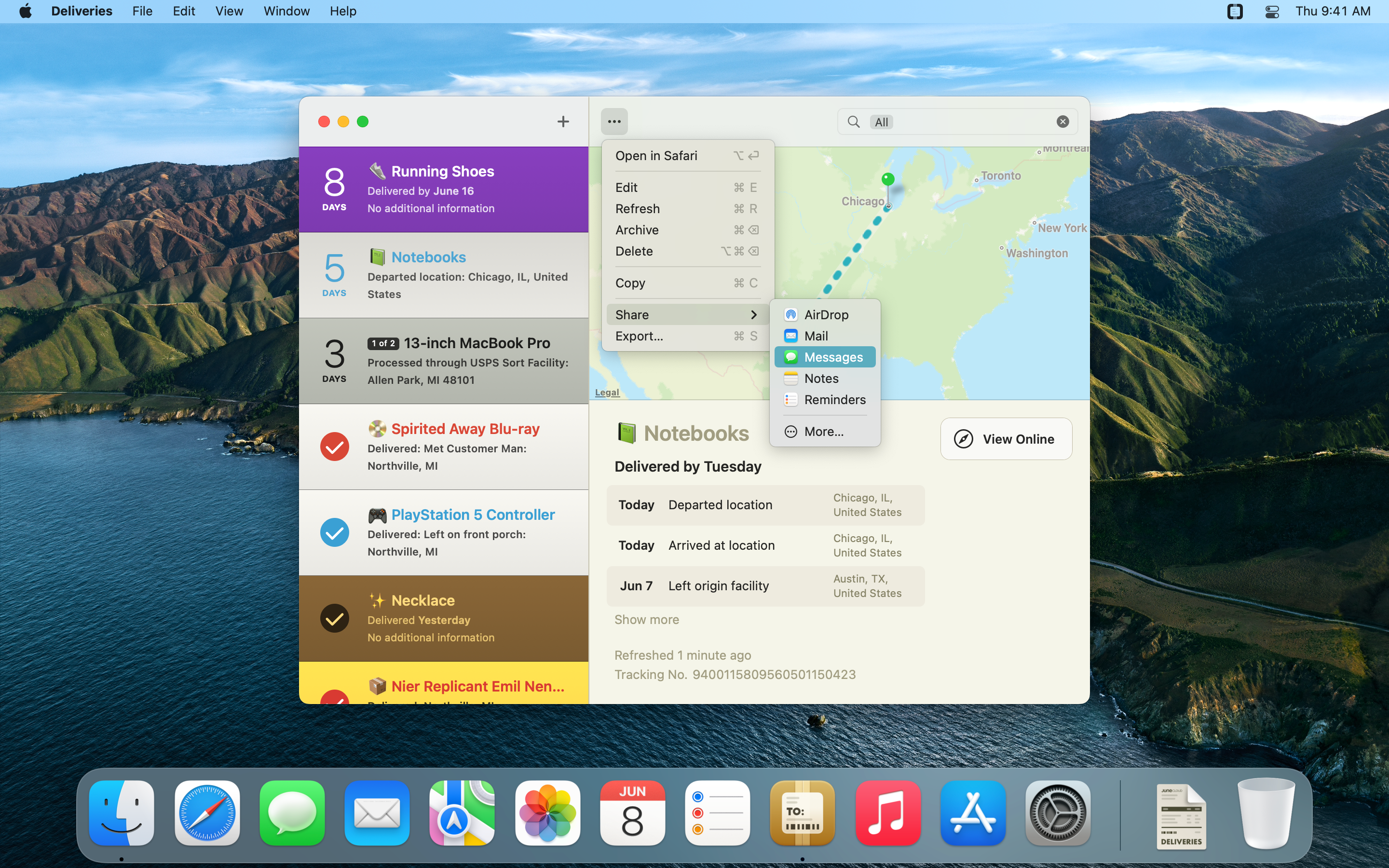Toggle the PlayStation 5 Controller delivery
This screenshot has height=868, width=1389.
click(335, 532)
